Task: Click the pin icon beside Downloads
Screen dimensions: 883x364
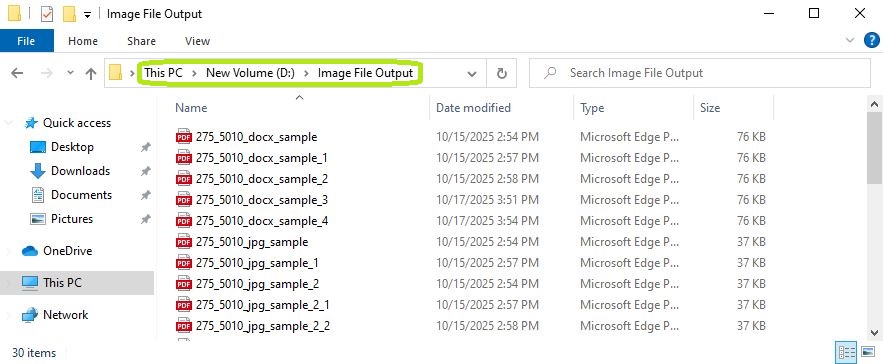Action: click(145, 171)
